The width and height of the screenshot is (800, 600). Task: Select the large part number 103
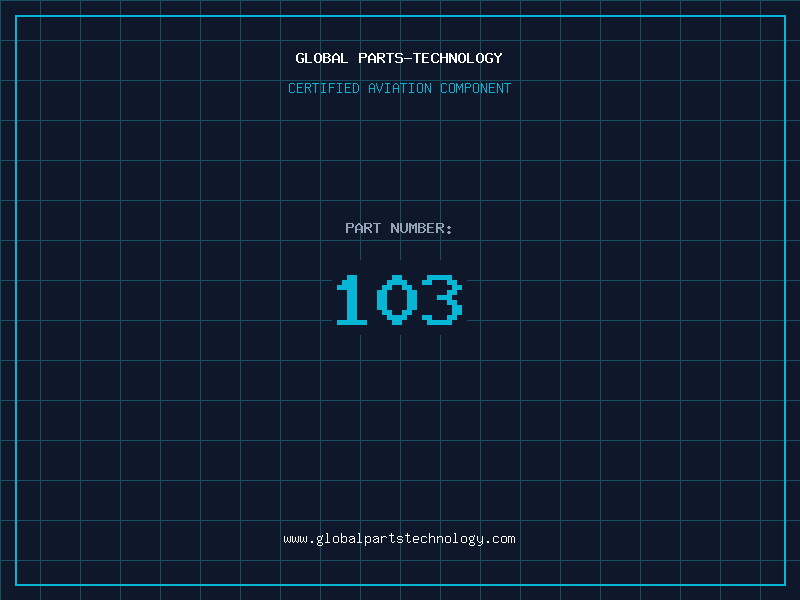[x=399, y=300]
